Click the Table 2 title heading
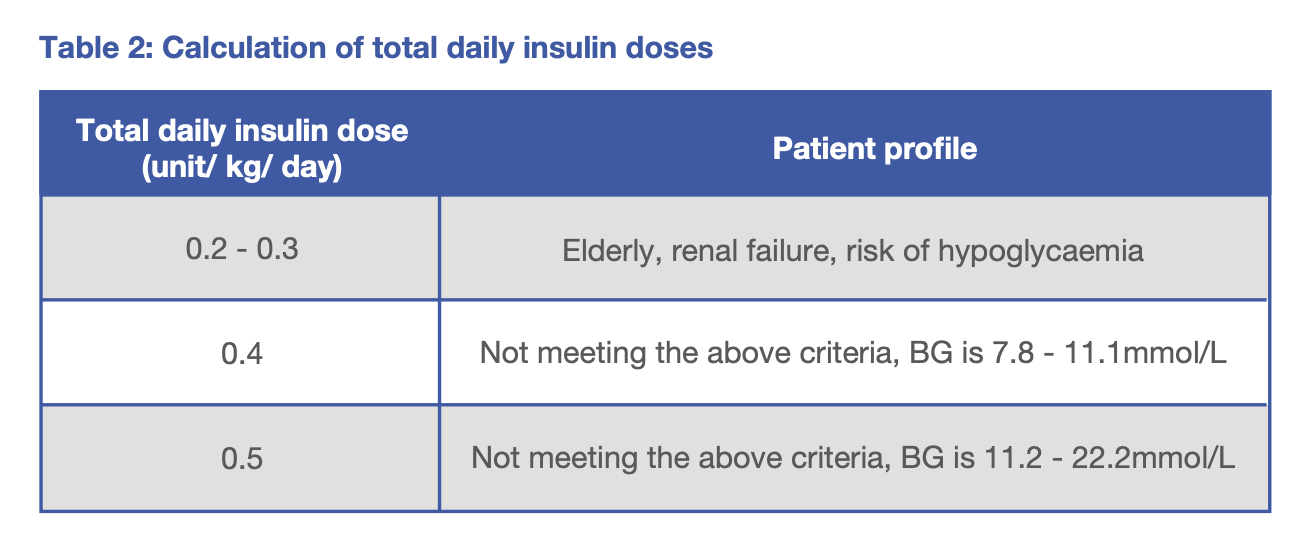This screenshot has height=536, width=1298. [x=375, y=48]
